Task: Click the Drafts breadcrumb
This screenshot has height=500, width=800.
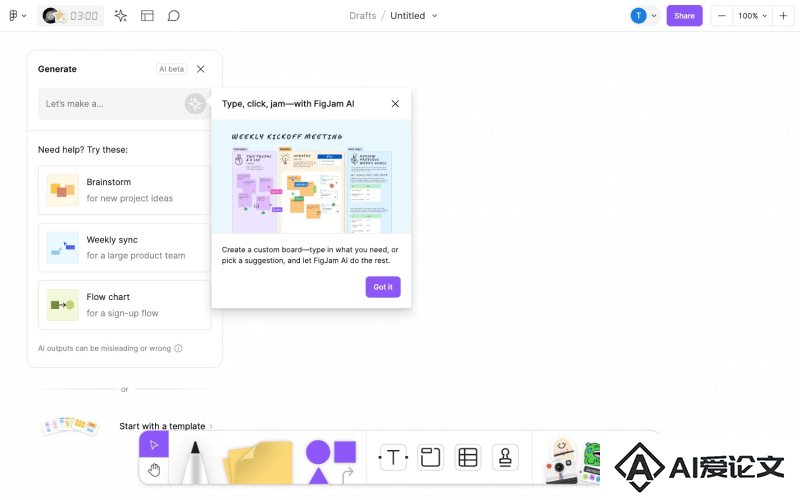Action: 362,16
